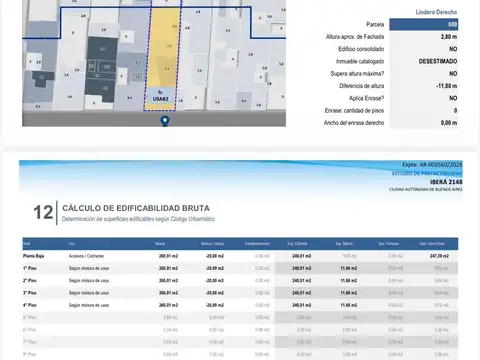
Task: Click the 2,80 m facade height value
Action: pyautogui.click(x=449, y=37)
